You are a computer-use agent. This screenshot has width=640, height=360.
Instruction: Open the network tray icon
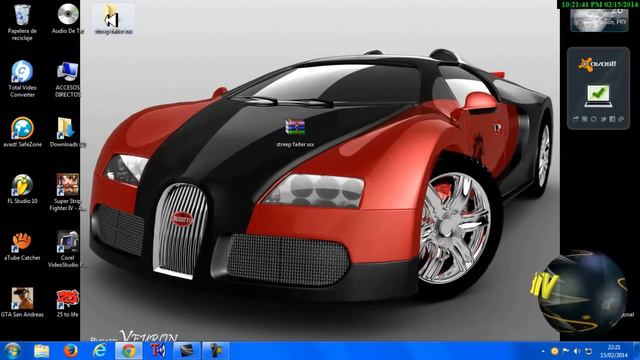(589, 351)
